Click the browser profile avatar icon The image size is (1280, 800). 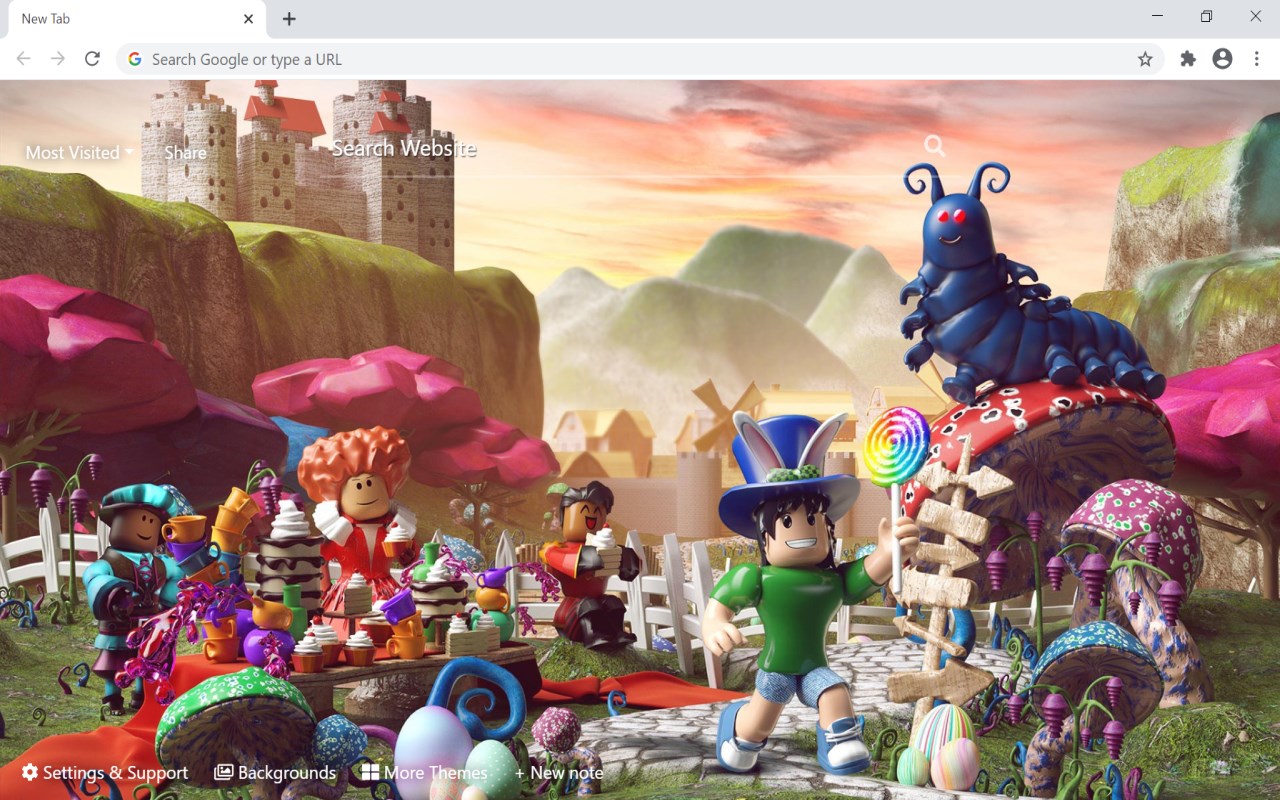point(1222,59)
